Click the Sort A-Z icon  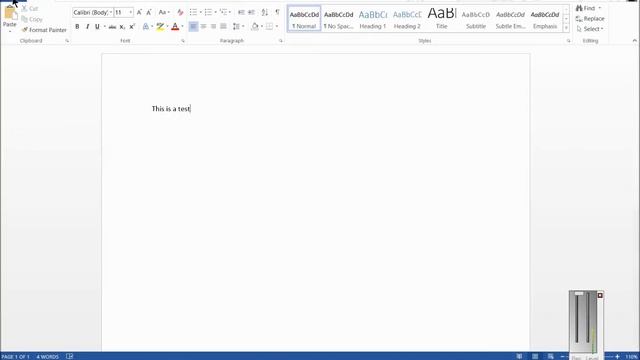(265, 12)
